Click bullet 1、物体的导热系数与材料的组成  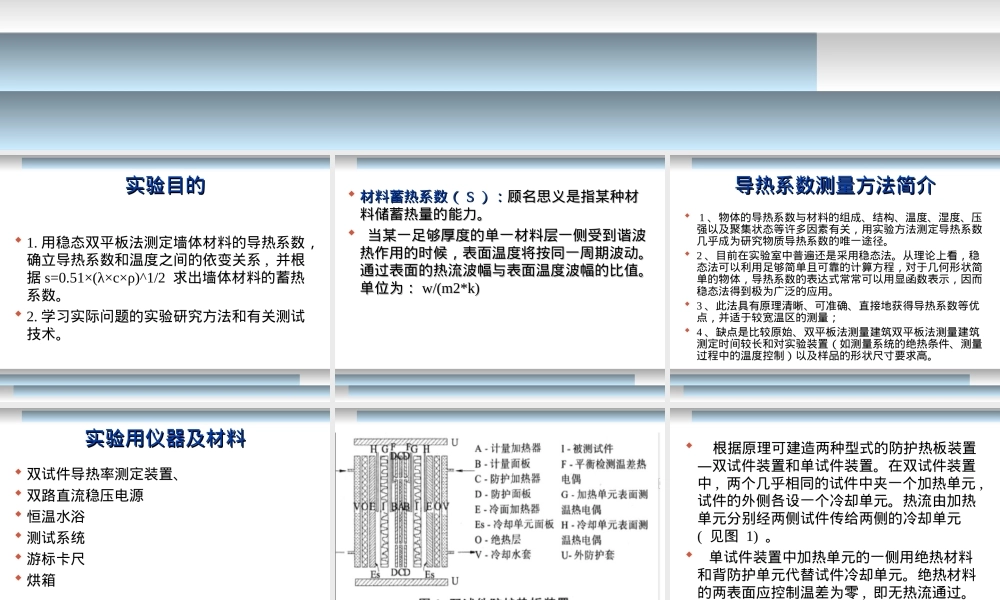(839, 230)
